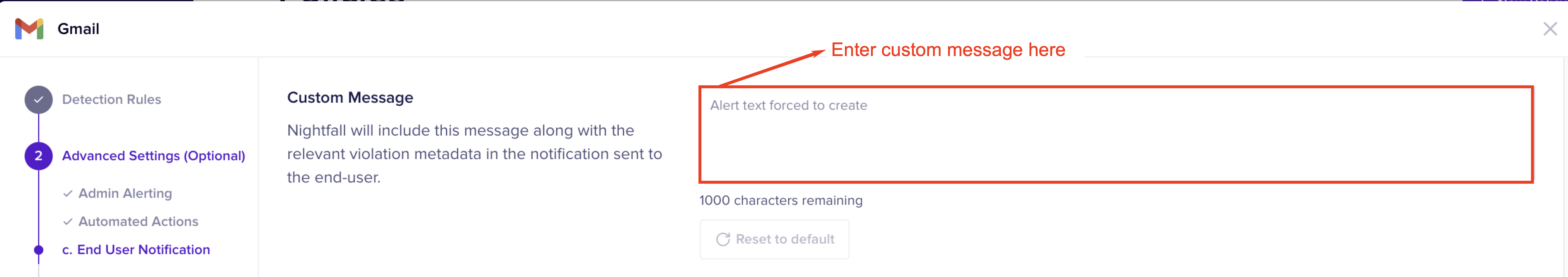Focus the custom message text area
1568x277 pixels.
1115,134
